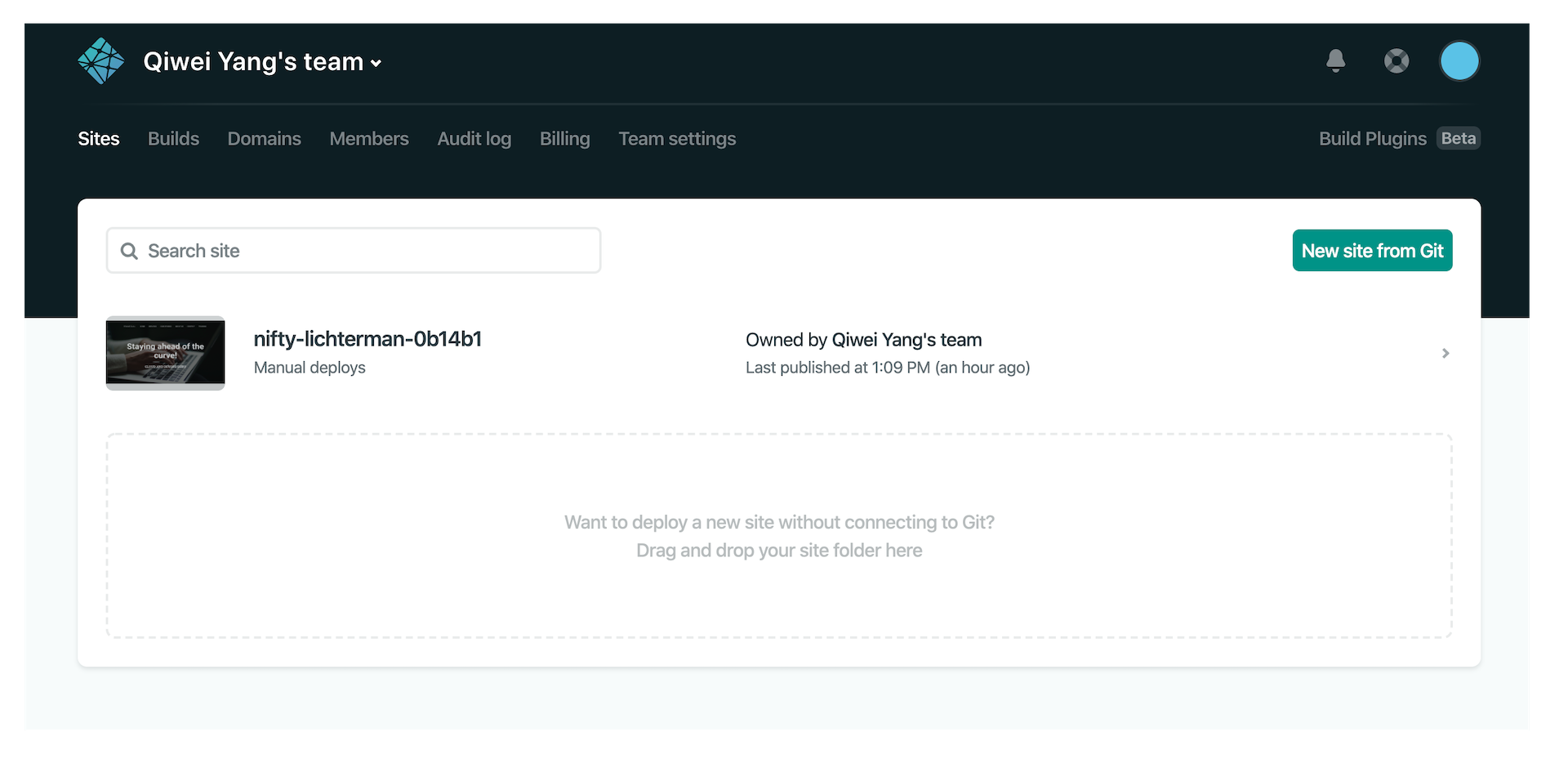1568x772 pixels.
Task: Click the search magnifier icon
Action: point(129,251)
